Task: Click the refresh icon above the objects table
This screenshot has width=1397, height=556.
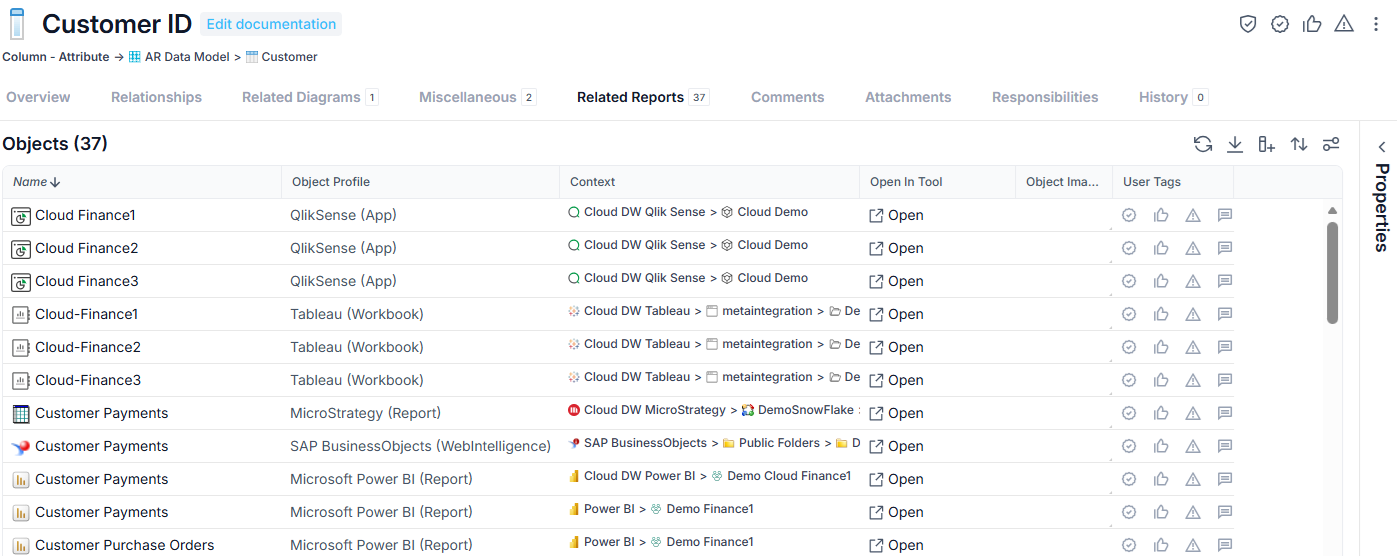Action: coord(1203,144)
